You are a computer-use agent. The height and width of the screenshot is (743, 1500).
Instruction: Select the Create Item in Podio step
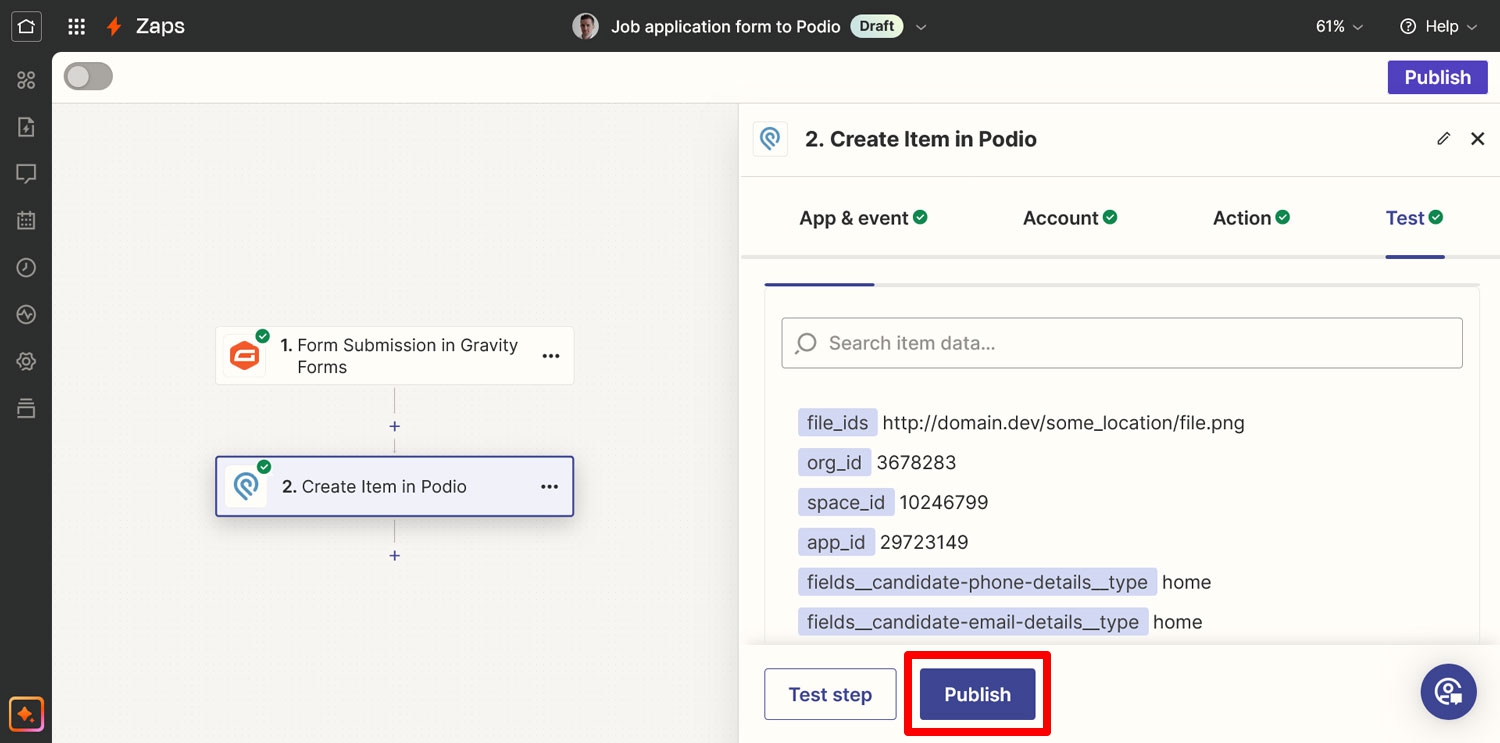click(395, 487)
